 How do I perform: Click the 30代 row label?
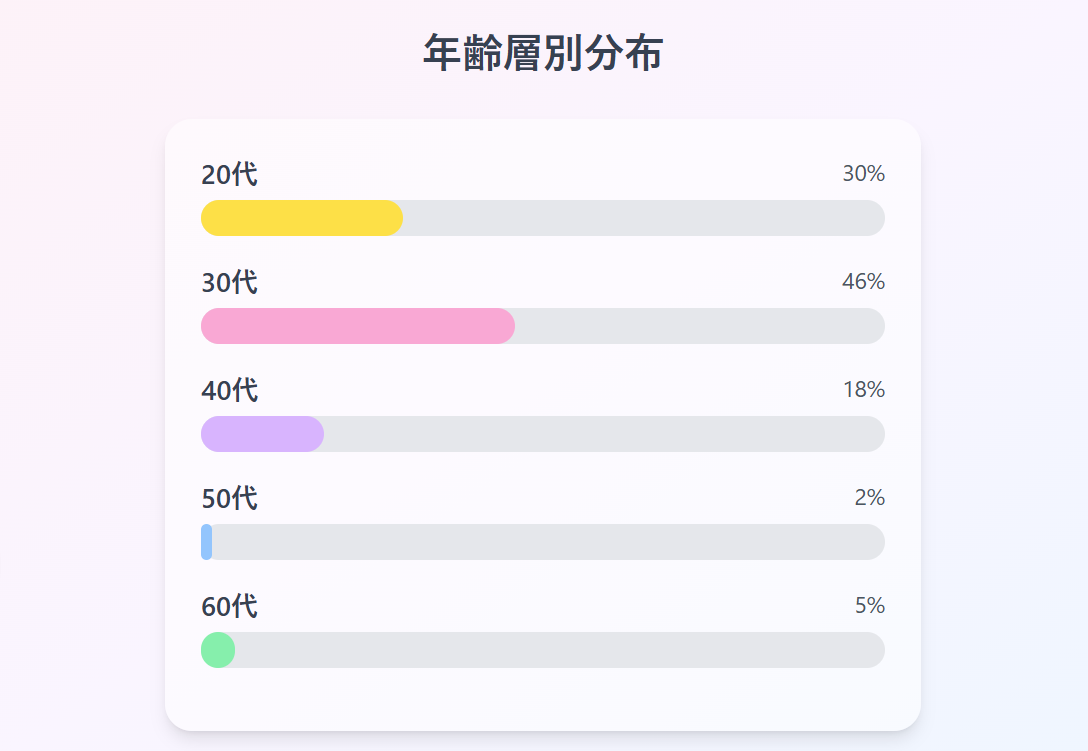click(229, 283)
